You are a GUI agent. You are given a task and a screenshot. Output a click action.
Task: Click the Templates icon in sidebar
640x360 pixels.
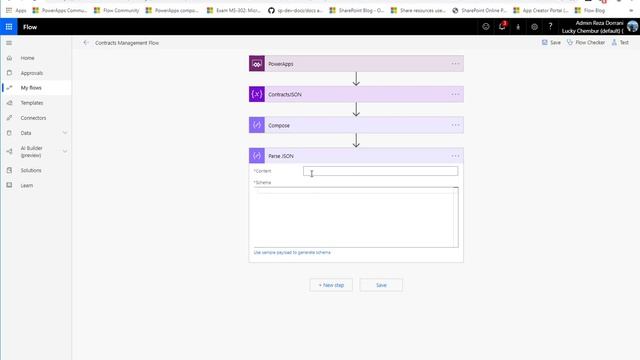pyautogui.click(x=9, y=103)
